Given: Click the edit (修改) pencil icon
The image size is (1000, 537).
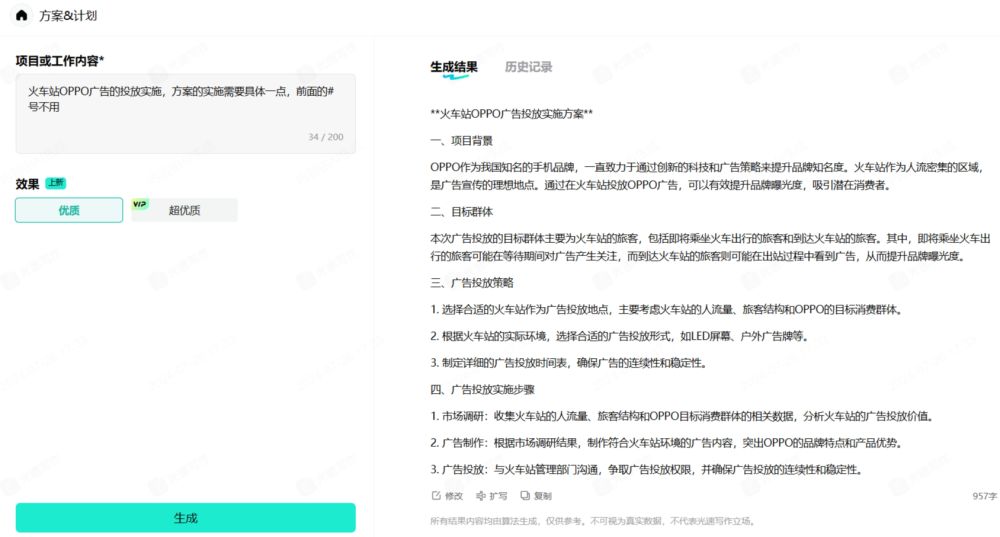Looking at the screenshot, I should coord(436,496).
